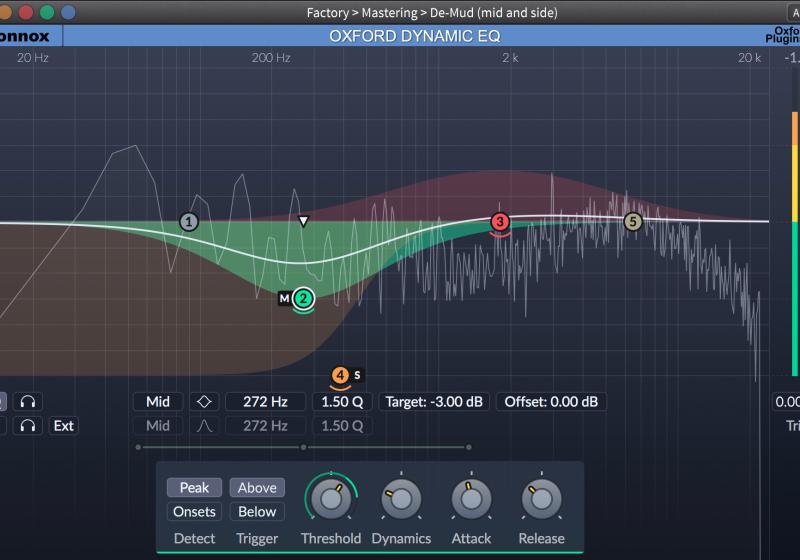This screenshot has height=560, width=800.
Task: Click the 200 Hz frequency axis label
Action: (271, 58)
